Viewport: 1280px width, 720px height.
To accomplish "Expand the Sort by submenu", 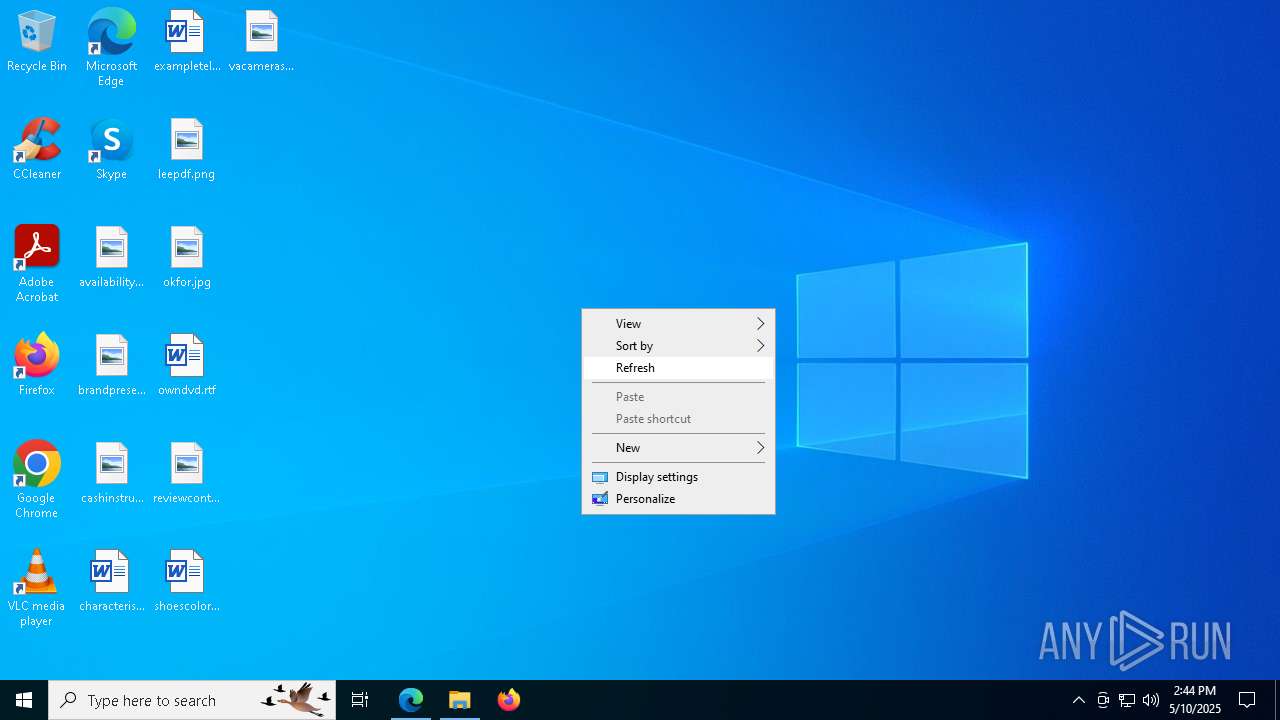I will click(678, 345).
